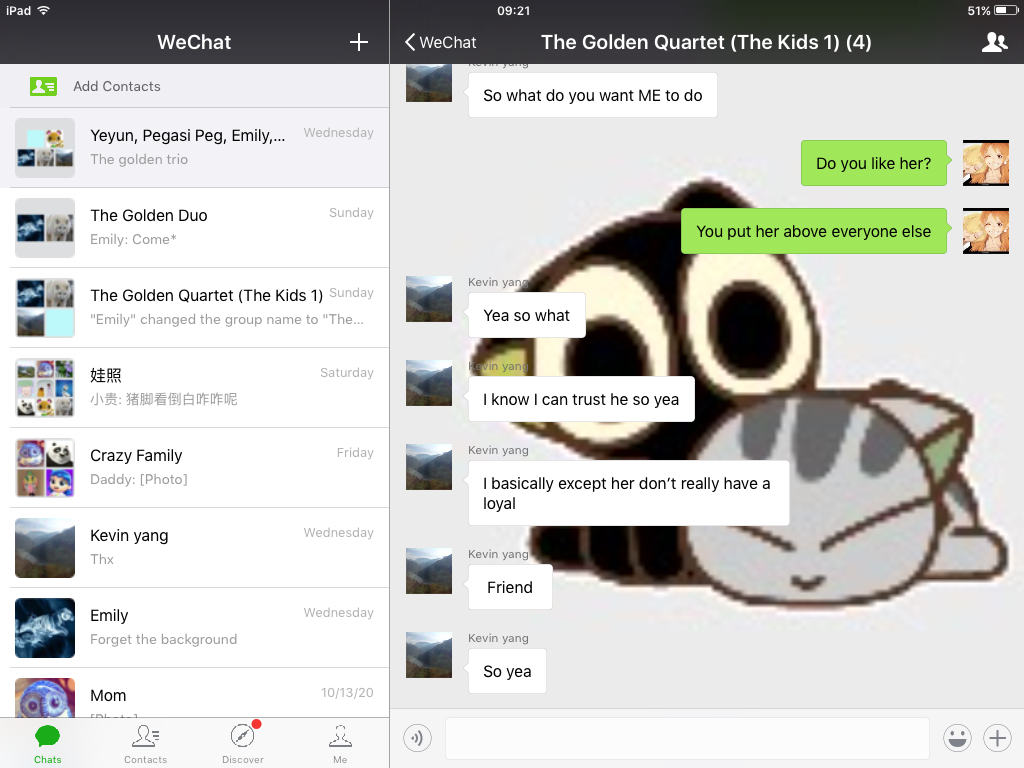The width and height of the screenshot is (1024, 768).
Task: Switch to Me tab
Action: pyautogui.click(x=340, y=744)
